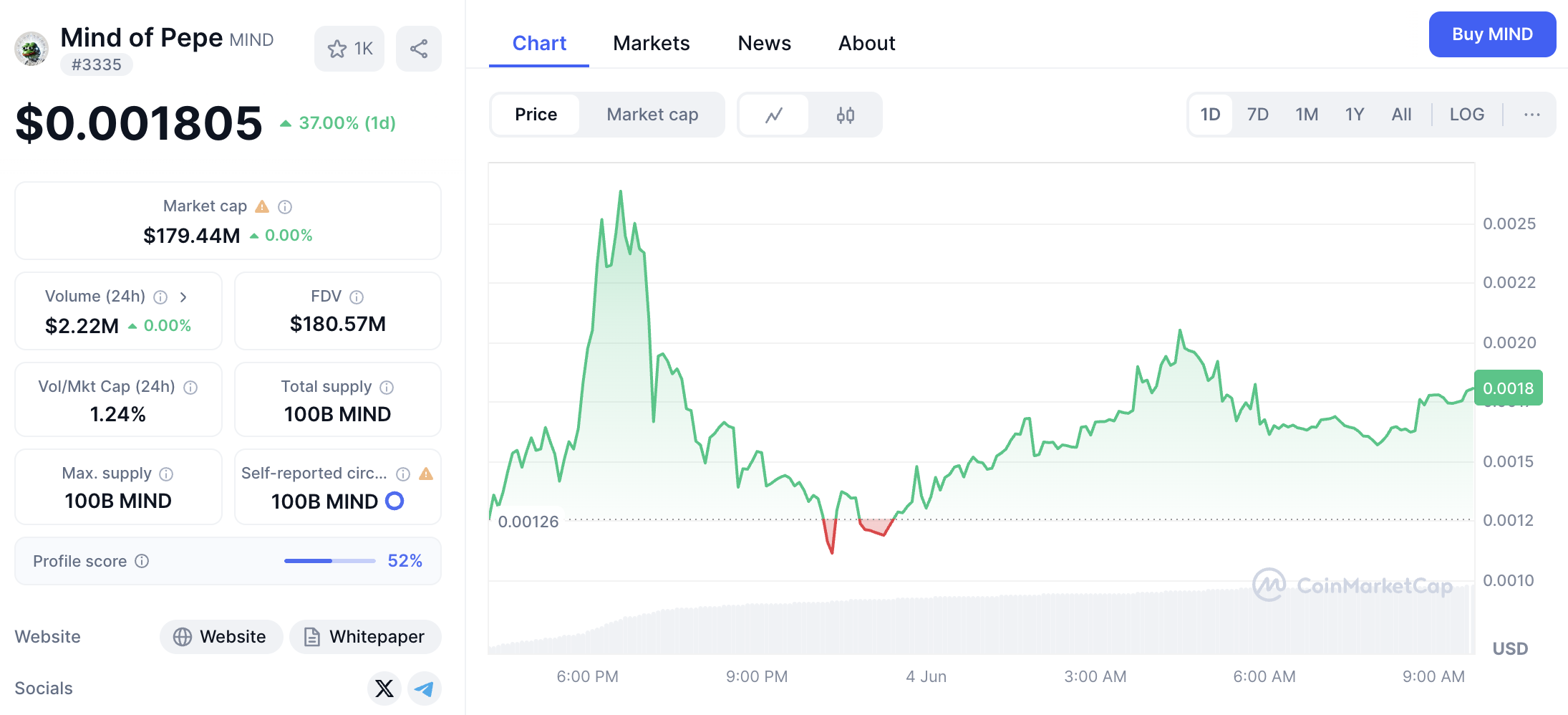This screenshot has height=715, width=1568.
Task: Click the Mind of Pepe coin logo
Action: [32, 49]
